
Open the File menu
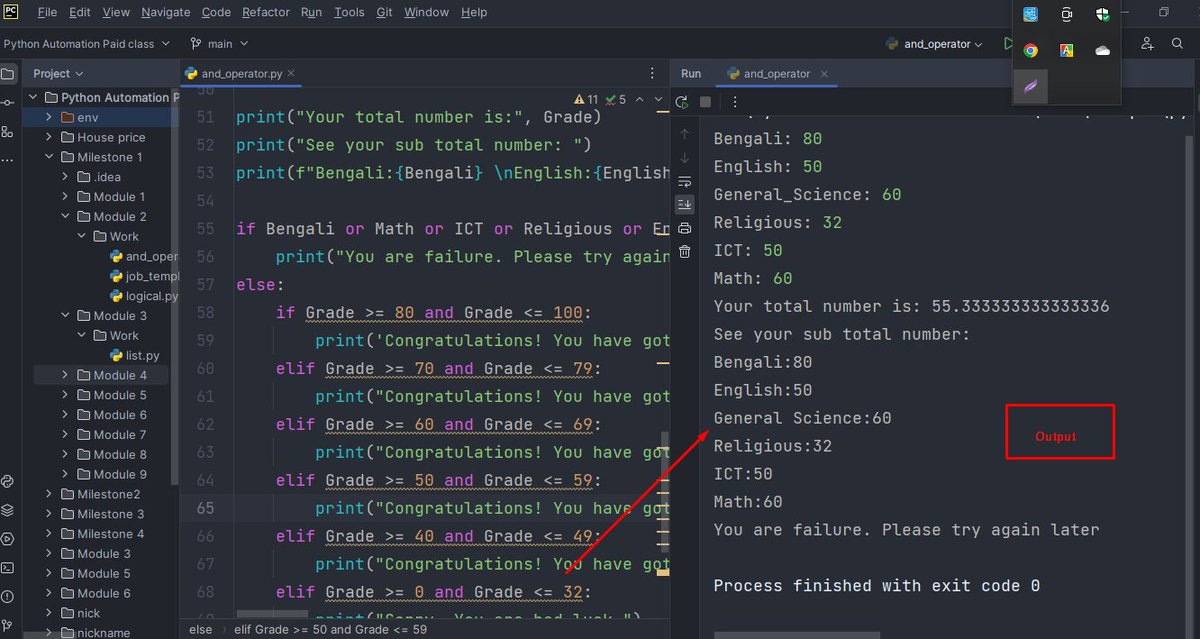point(47,12)
